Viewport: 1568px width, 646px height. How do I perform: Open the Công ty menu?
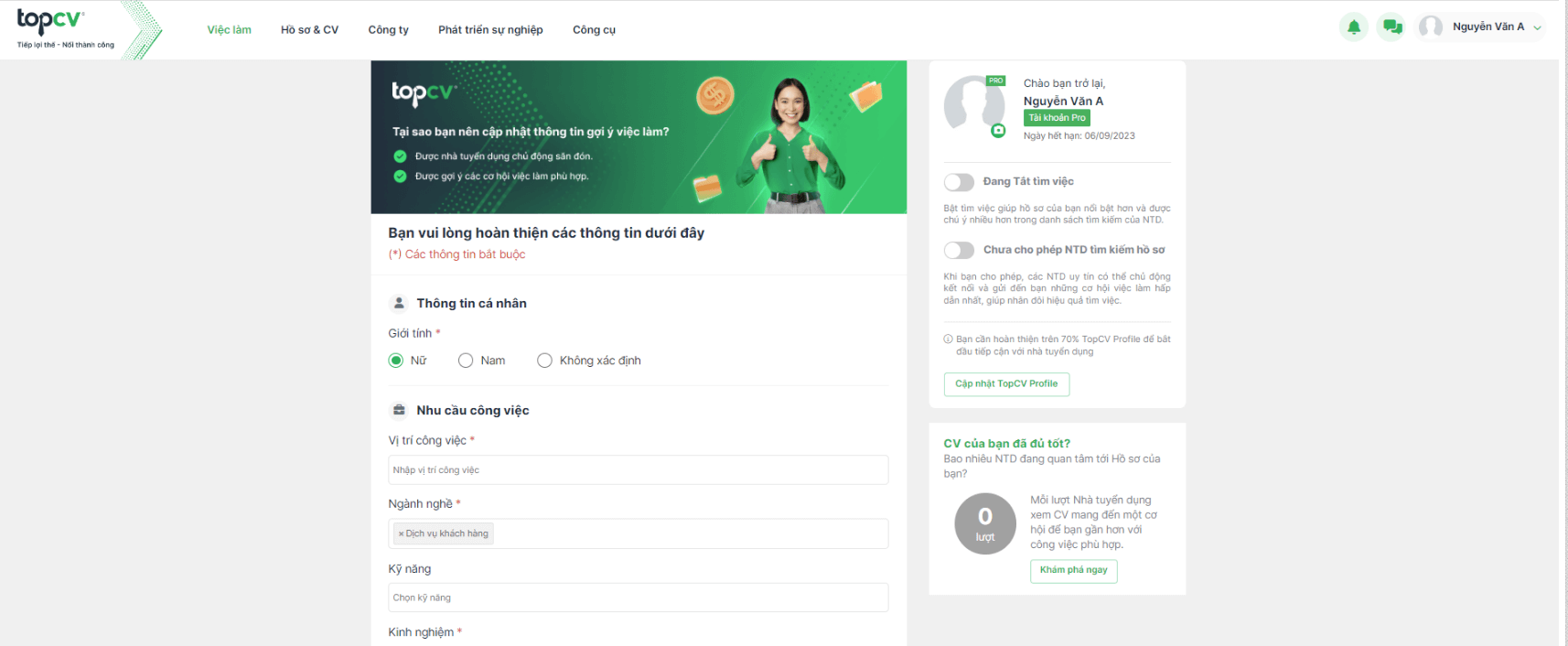click(x=388, y=29)
